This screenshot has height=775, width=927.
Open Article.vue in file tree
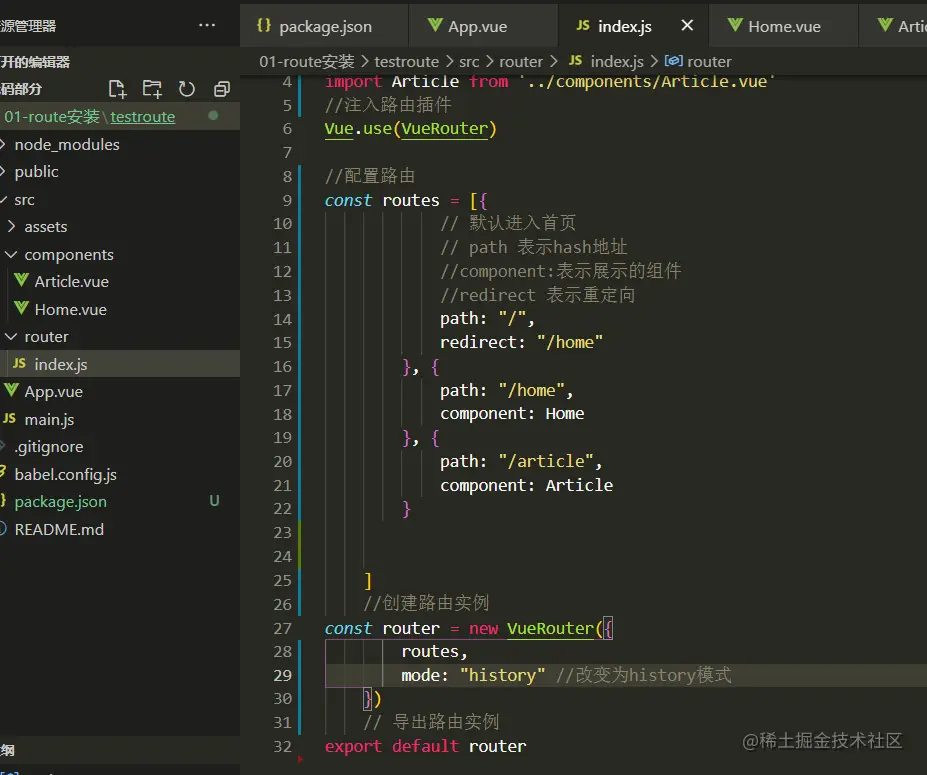tap(72, 282)
